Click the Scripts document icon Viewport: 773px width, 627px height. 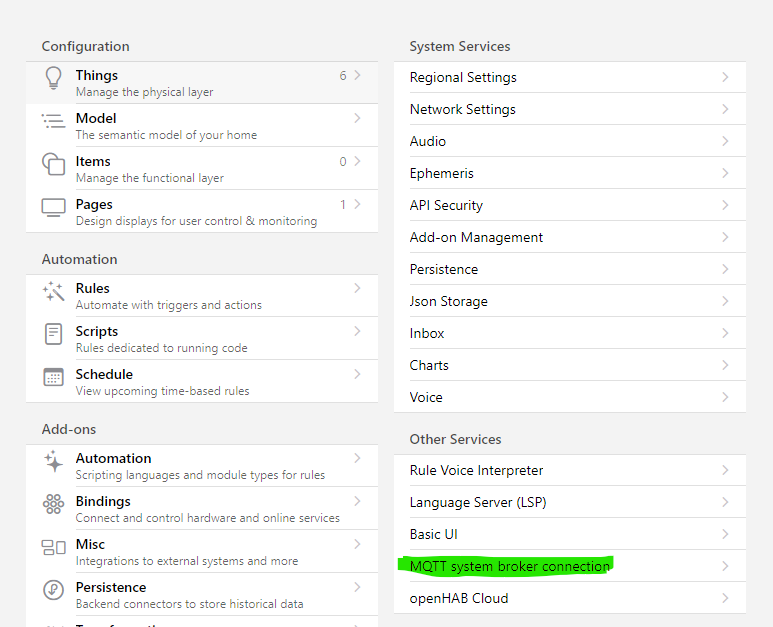pos(53,335)
